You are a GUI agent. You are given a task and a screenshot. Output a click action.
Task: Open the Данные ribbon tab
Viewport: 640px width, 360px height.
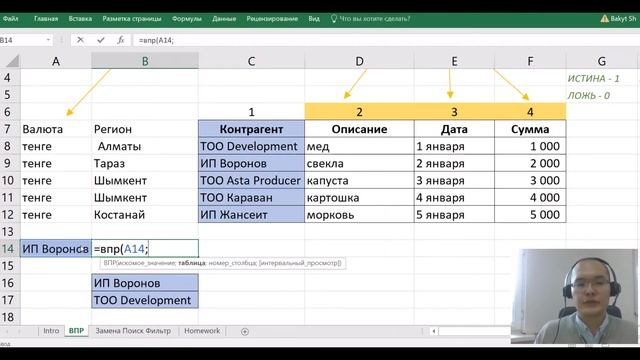tap(224, 19)
